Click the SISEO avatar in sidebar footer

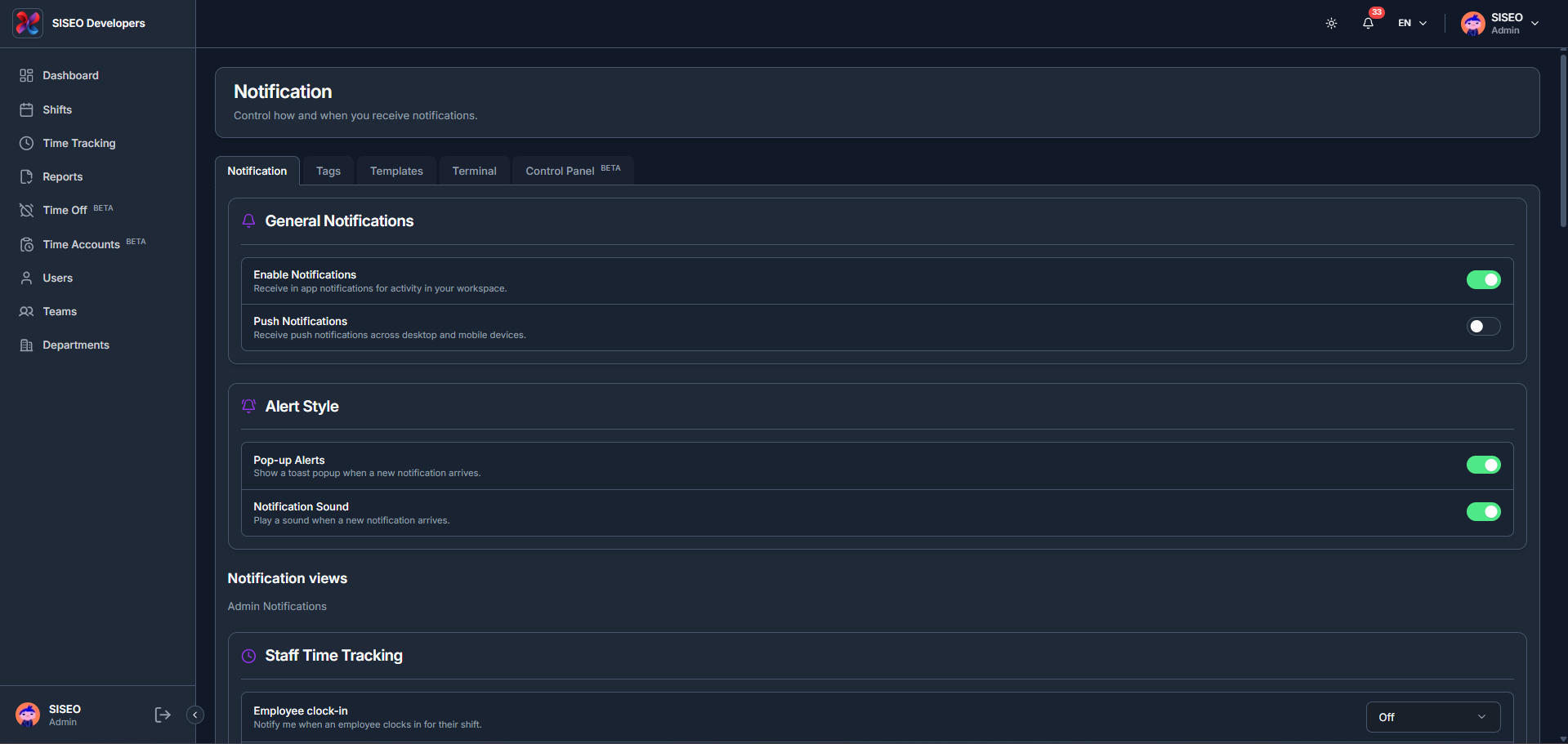pos(28,715)
